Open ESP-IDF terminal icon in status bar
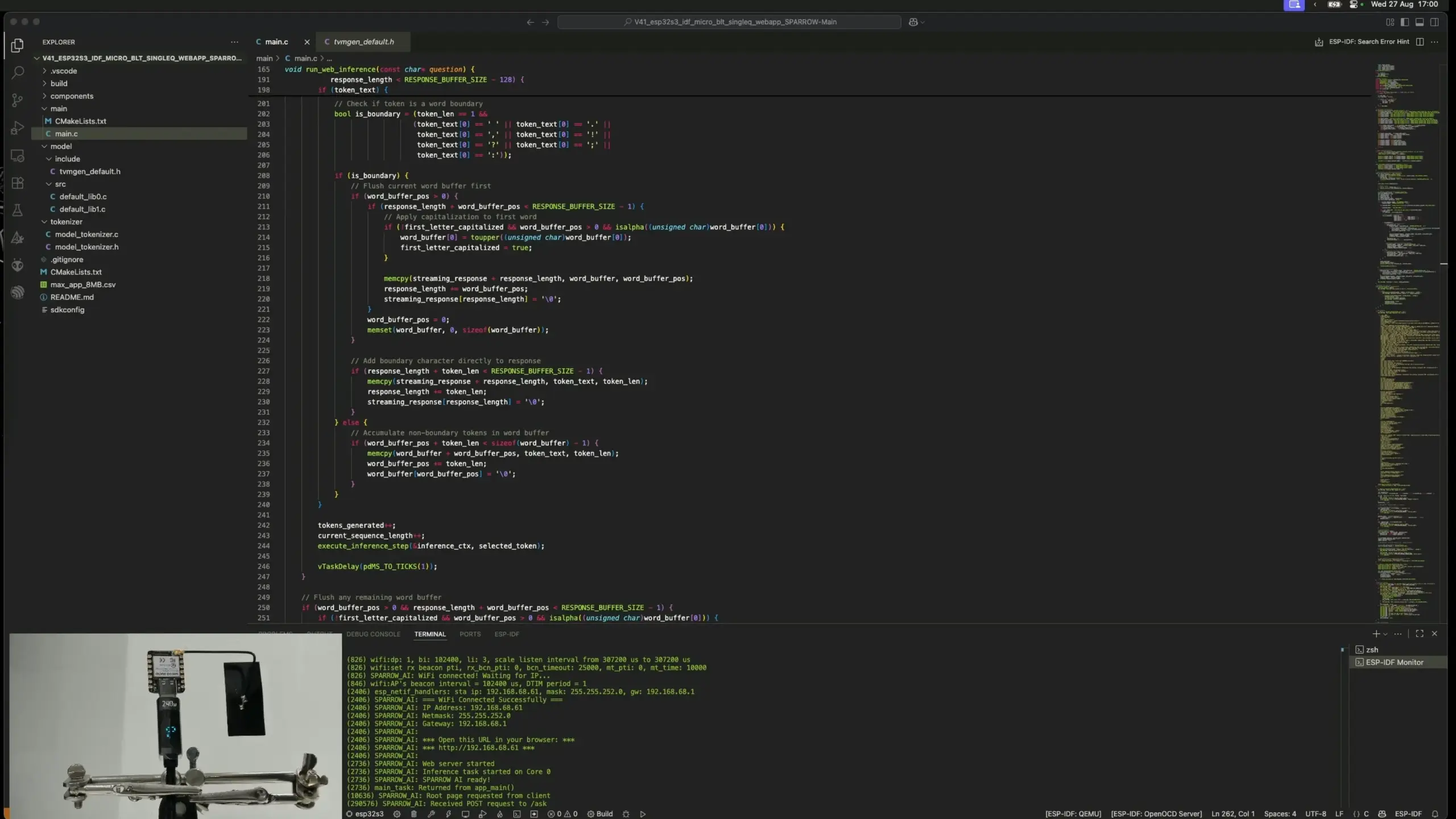 pos(516,814)
